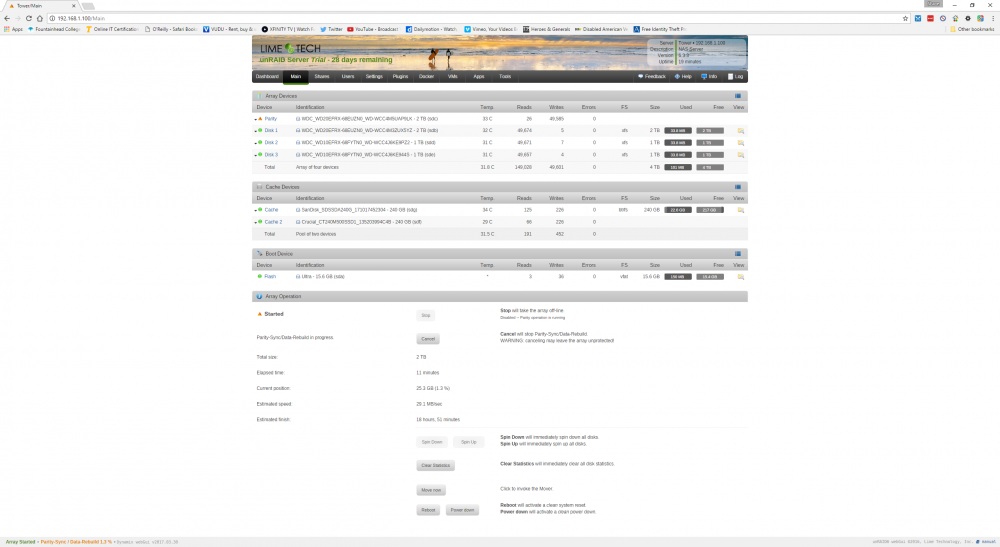Click the Array Operation info icon

tap(259, 296)
